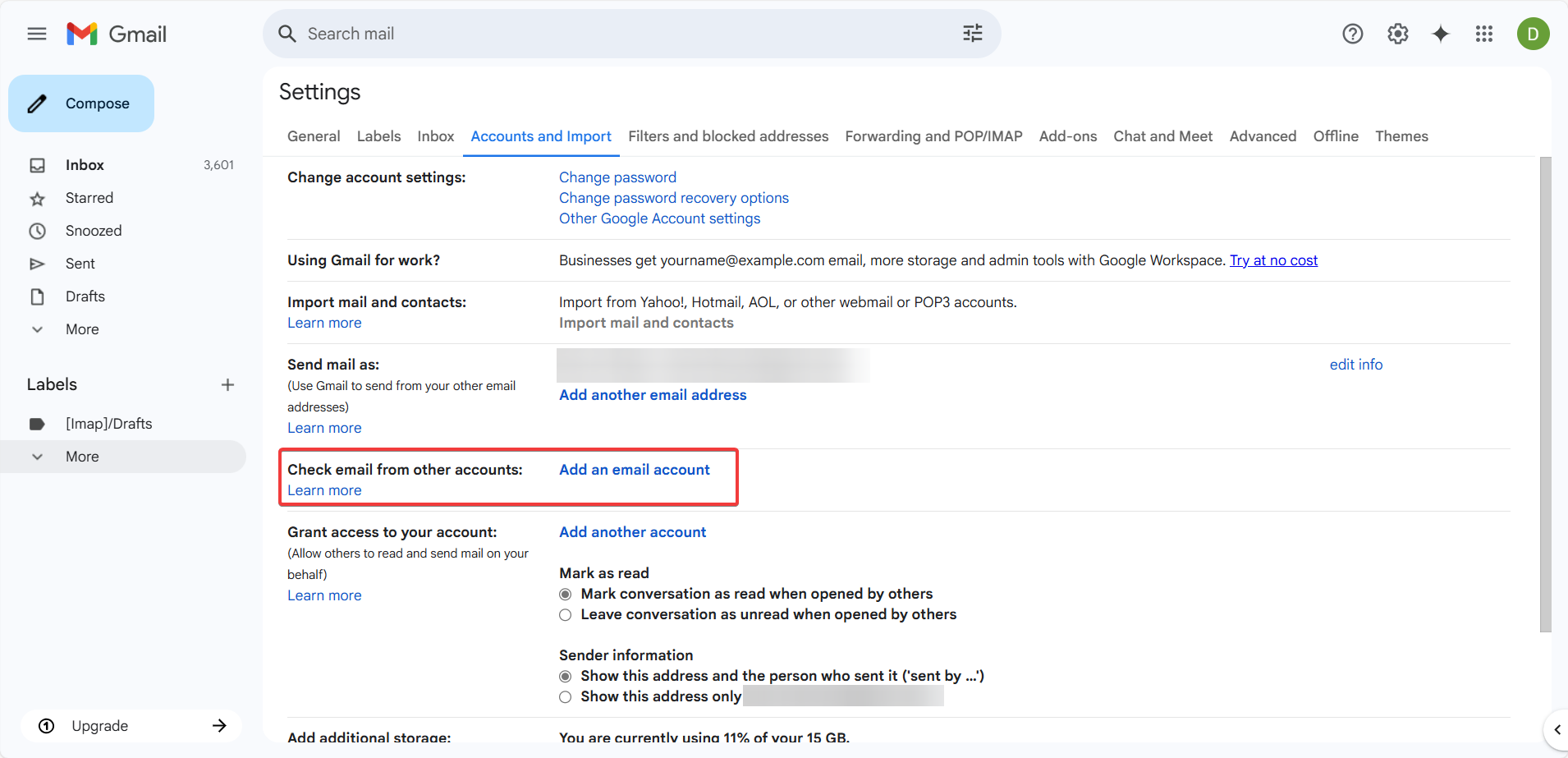Viewport: 1568px width, 758px height.
Task: Click the [Imap]/Drafts label tag icon
Action: pyautogui.click(x=38, y=424)
